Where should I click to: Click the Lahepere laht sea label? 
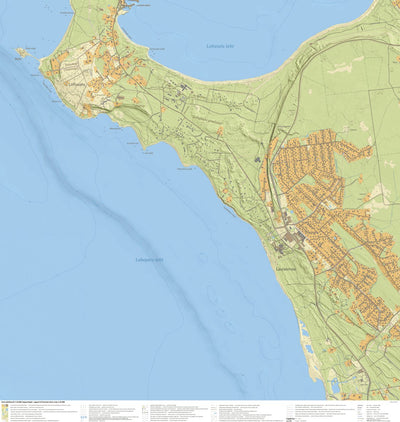[x=150, y=260]
